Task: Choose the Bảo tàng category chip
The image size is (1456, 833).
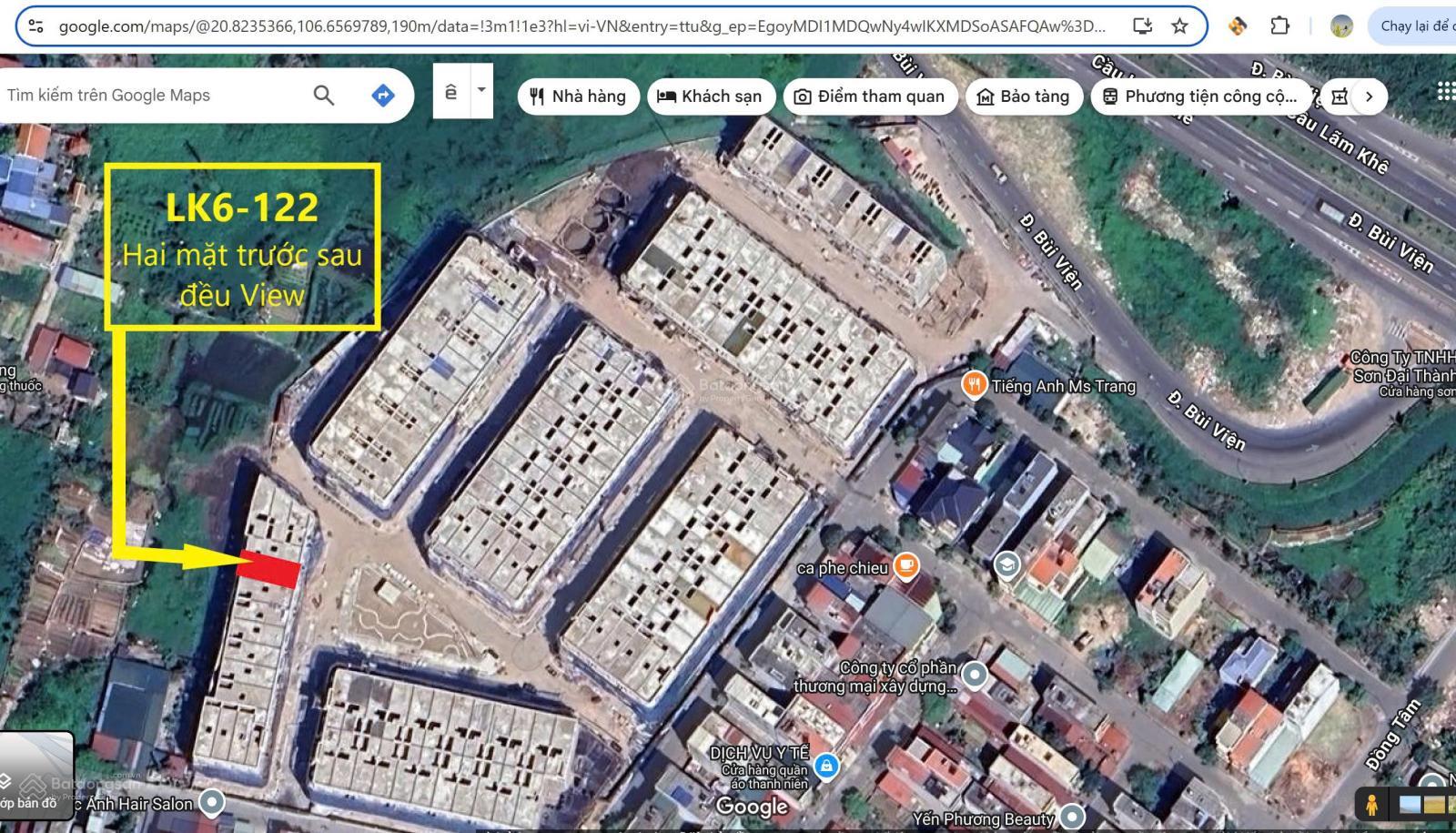Action: tap(1023, 97)
